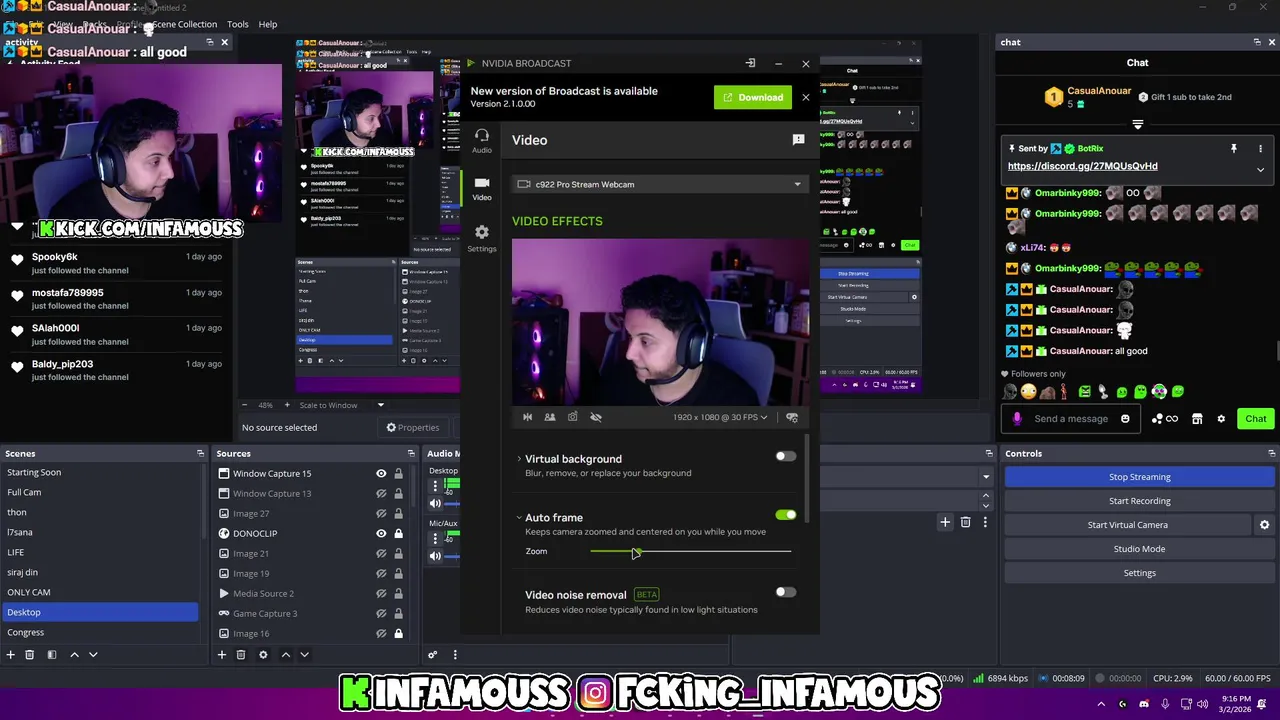Open the Tools menu
This screenshot has height=720, width=1280.
coord(237,24)
